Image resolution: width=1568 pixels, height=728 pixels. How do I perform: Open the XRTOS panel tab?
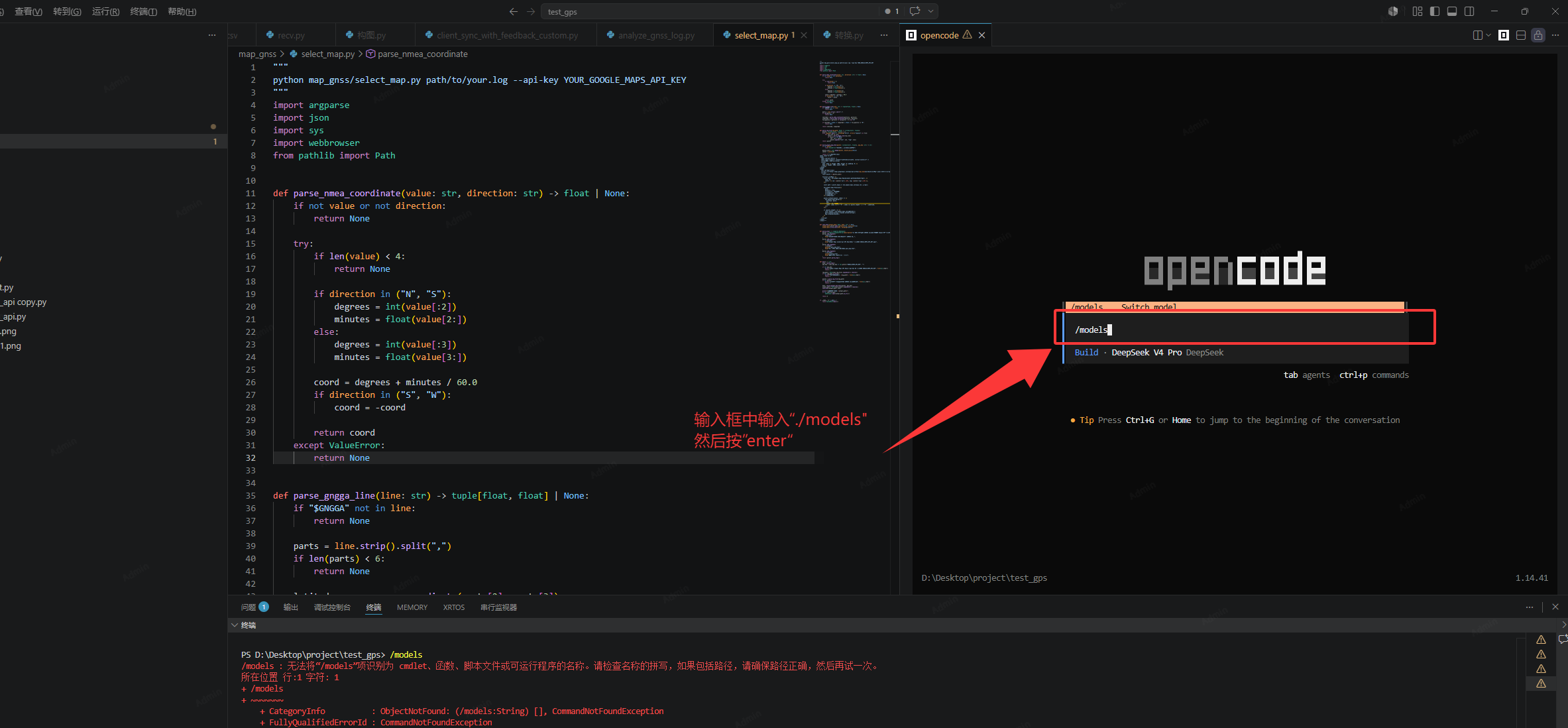[x=454, y=607]
